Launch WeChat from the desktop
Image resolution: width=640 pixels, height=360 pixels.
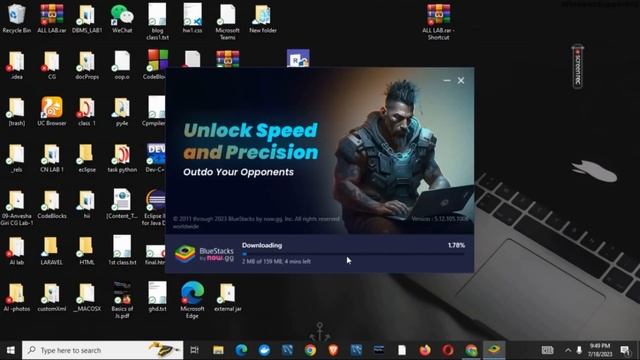pos(122,18)
